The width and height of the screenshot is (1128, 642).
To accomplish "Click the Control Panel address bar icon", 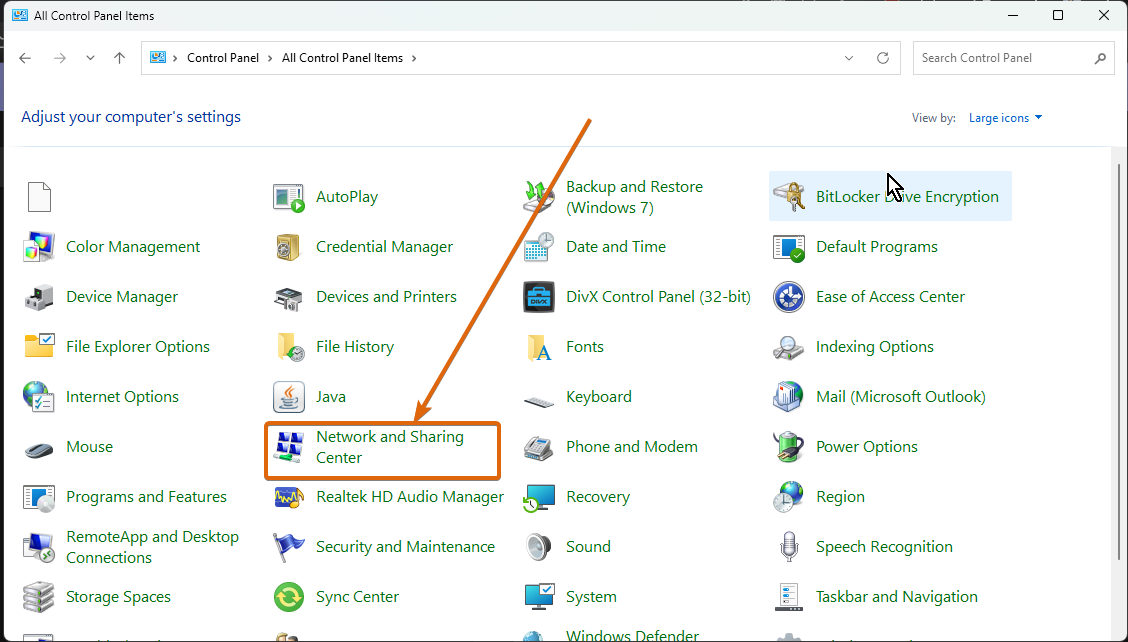I will [158, 58].
